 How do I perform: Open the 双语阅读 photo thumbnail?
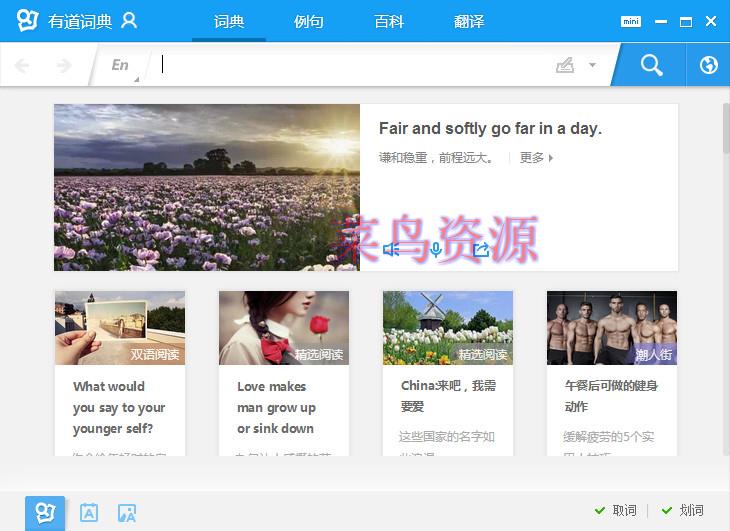[120, 328]
